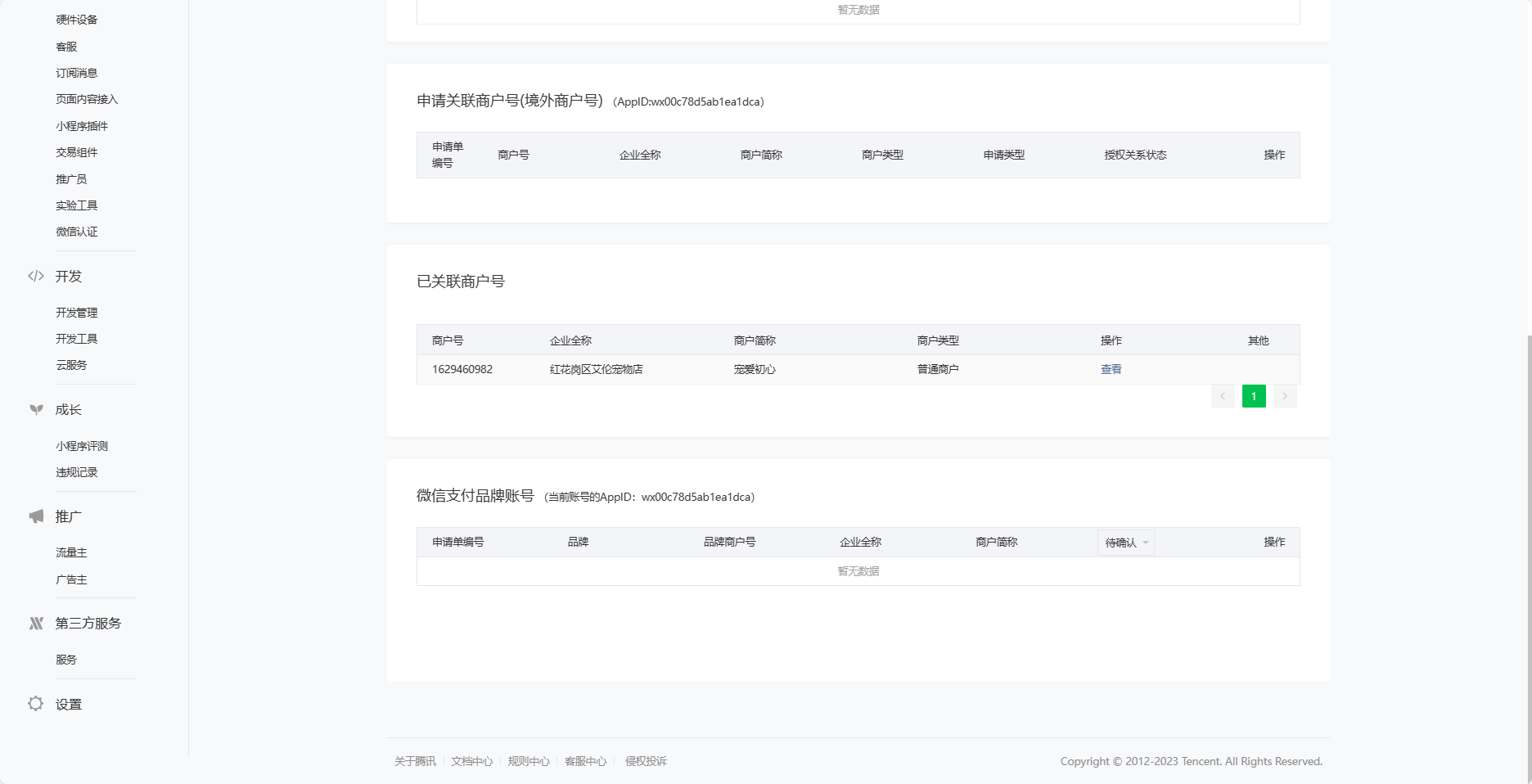Click the 申请单编号 column header in brand table
Viewport: 1532px width, 784px height.
(458, 542)
